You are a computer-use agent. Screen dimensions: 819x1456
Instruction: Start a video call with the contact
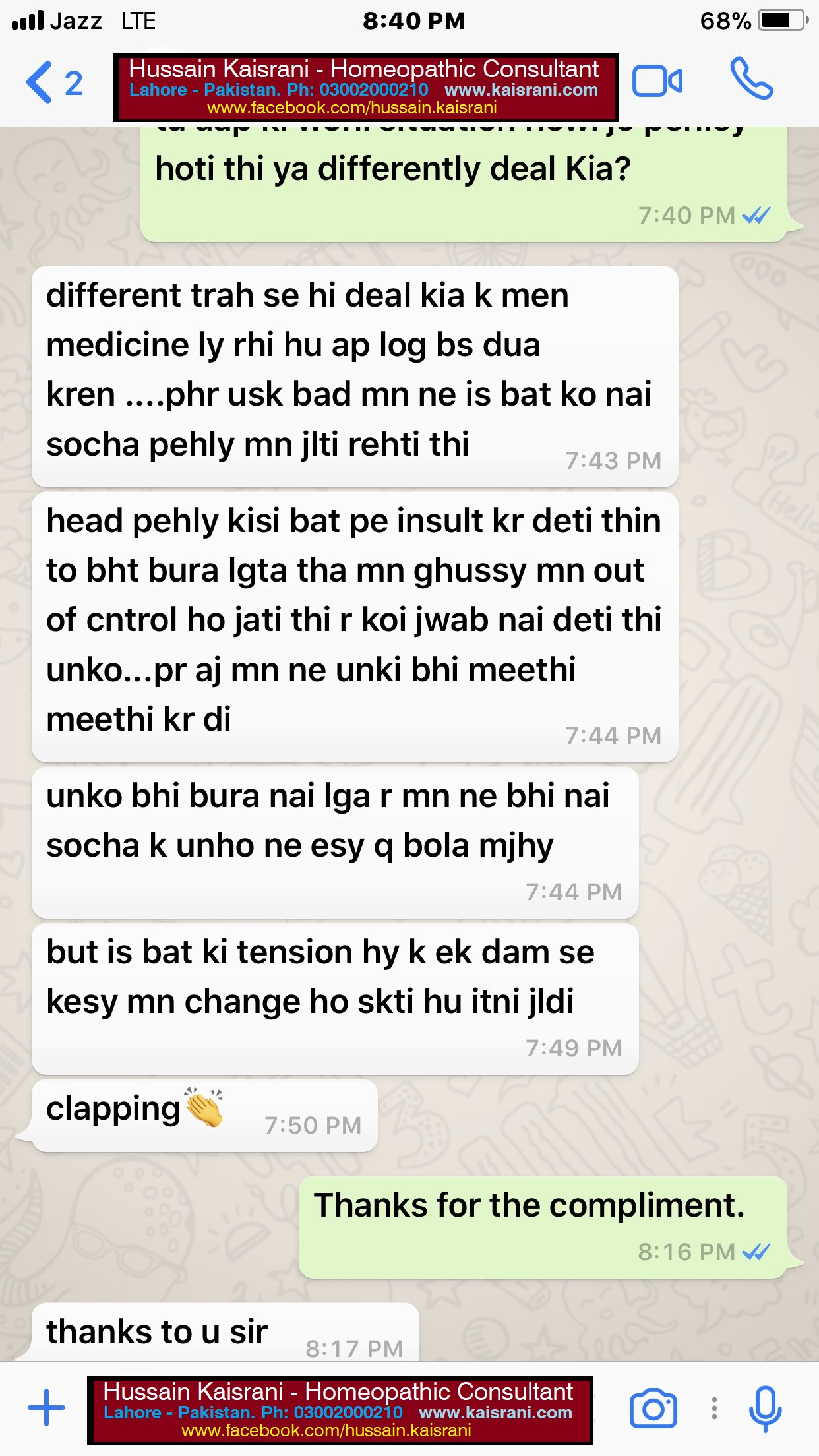[657, 82]
